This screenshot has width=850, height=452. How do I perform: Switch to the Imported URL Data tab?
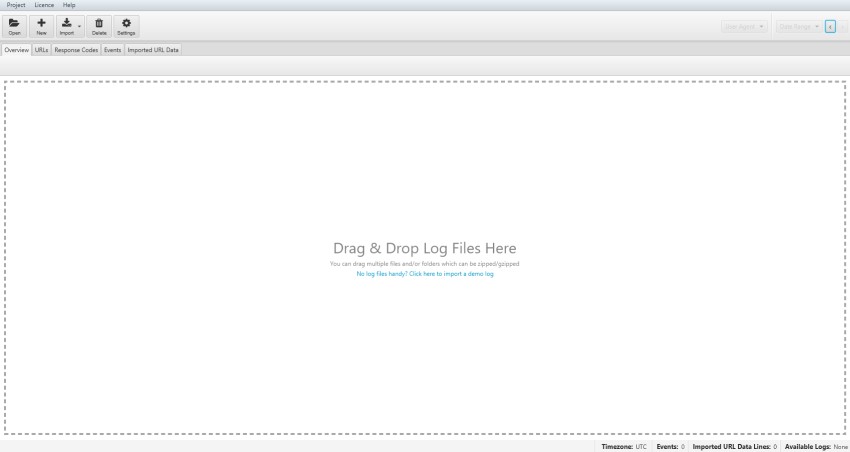153,50
